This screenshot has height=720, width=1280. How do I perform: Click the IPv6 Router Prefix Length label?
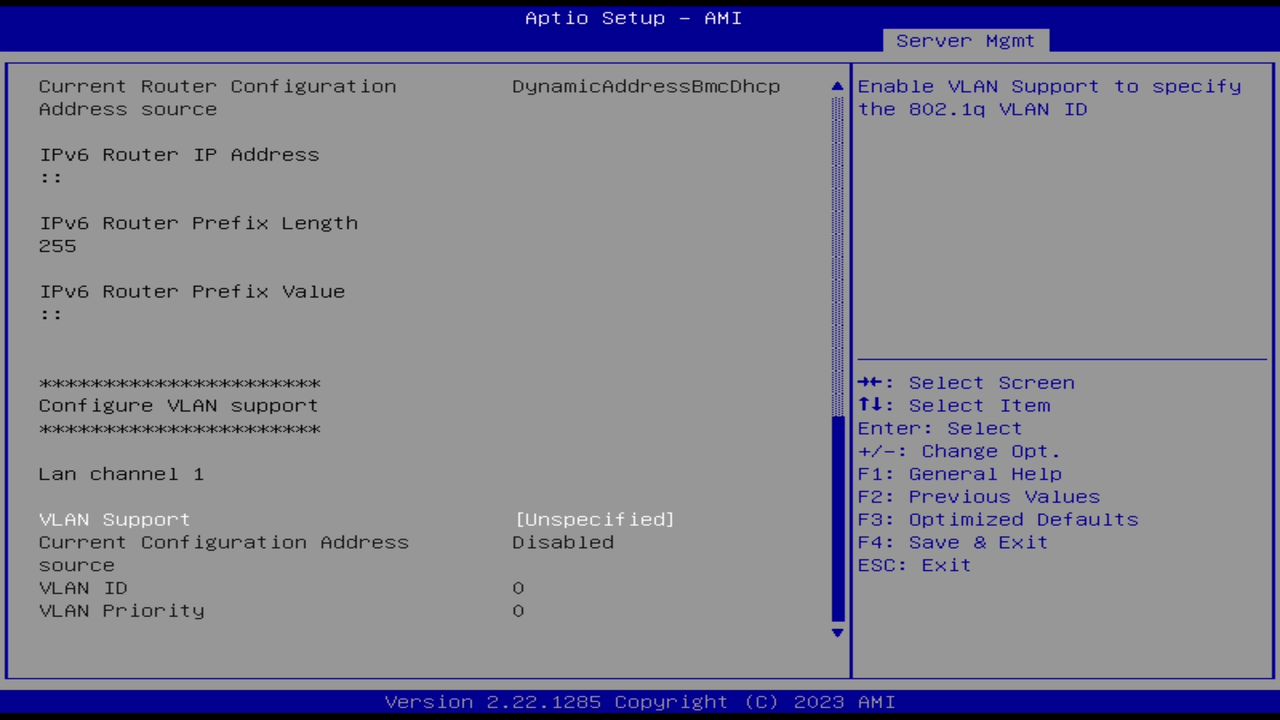(x=198, y=223)
